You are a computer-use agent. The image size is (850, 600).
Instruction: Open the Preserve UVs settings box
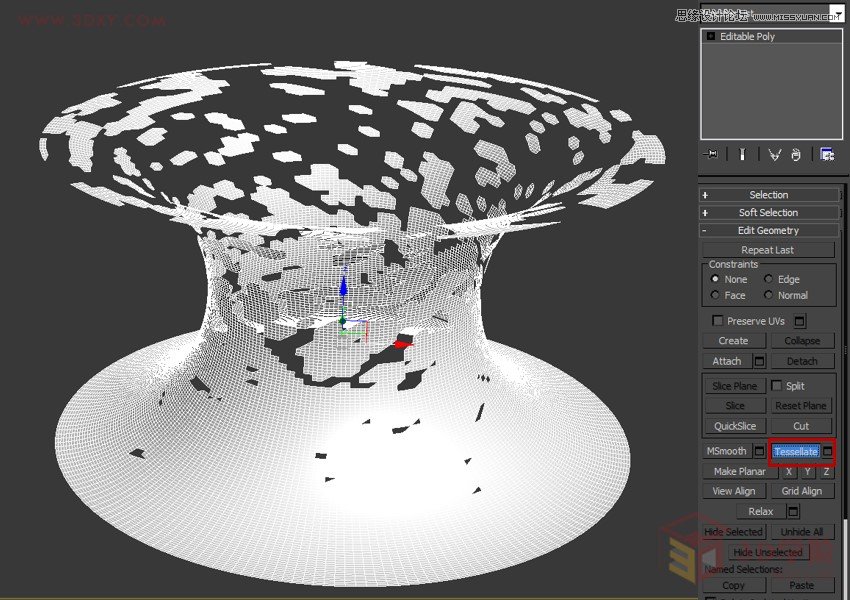click(798, 320)
